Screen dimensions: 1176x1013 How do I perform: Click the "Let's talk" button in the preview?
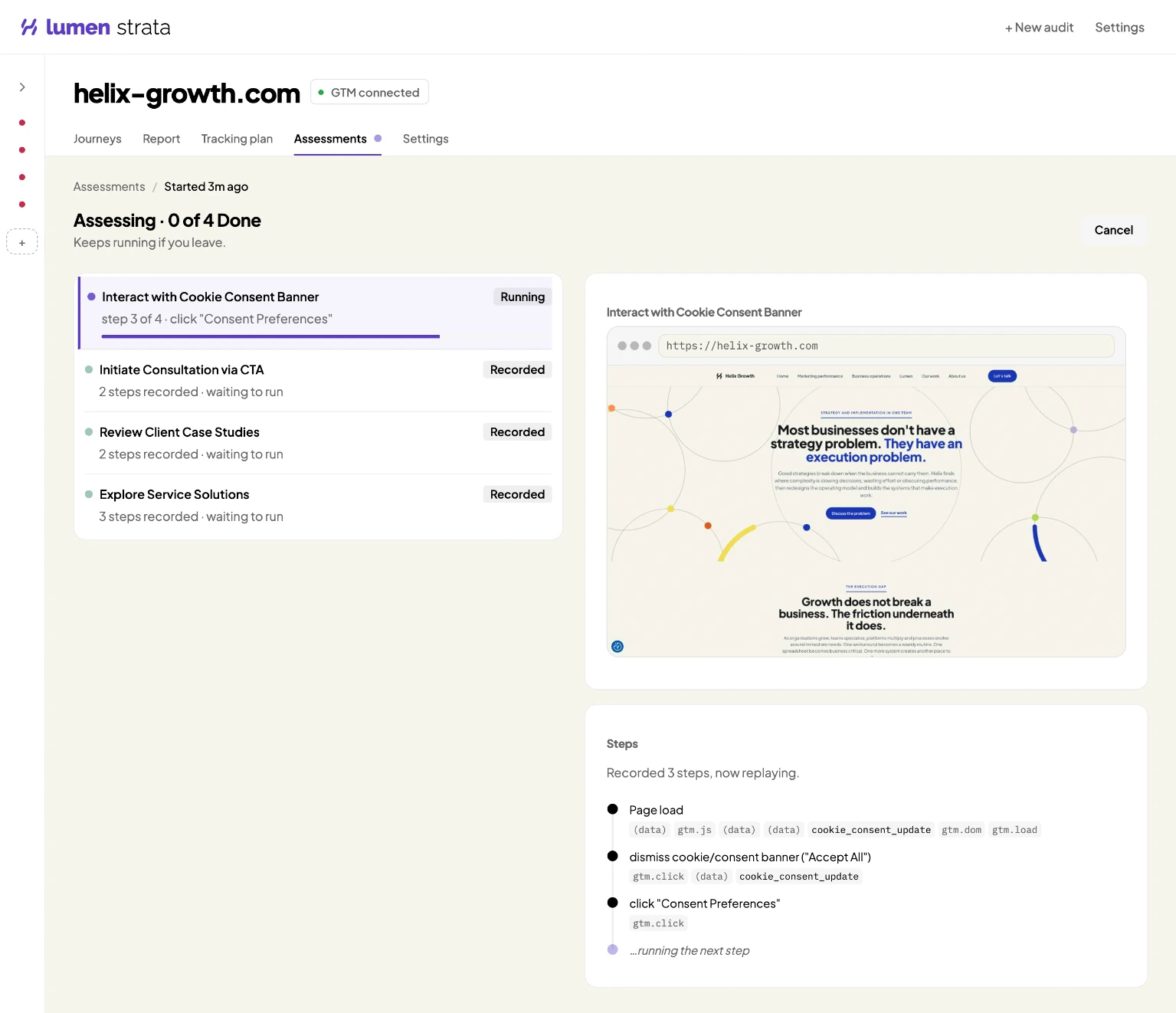click(x=1002, y=376)
